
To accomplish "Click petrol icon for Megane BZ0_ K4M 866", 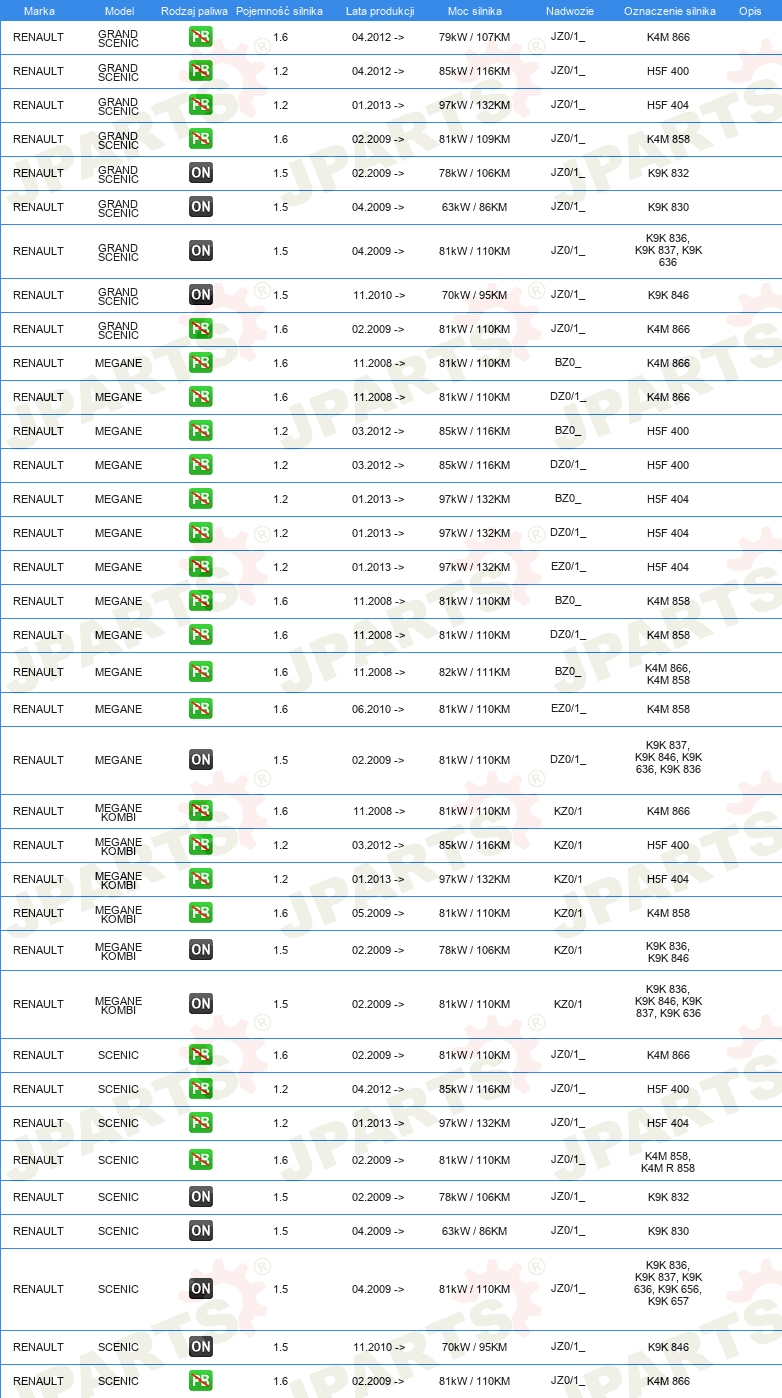I will (x=200, y=363).
